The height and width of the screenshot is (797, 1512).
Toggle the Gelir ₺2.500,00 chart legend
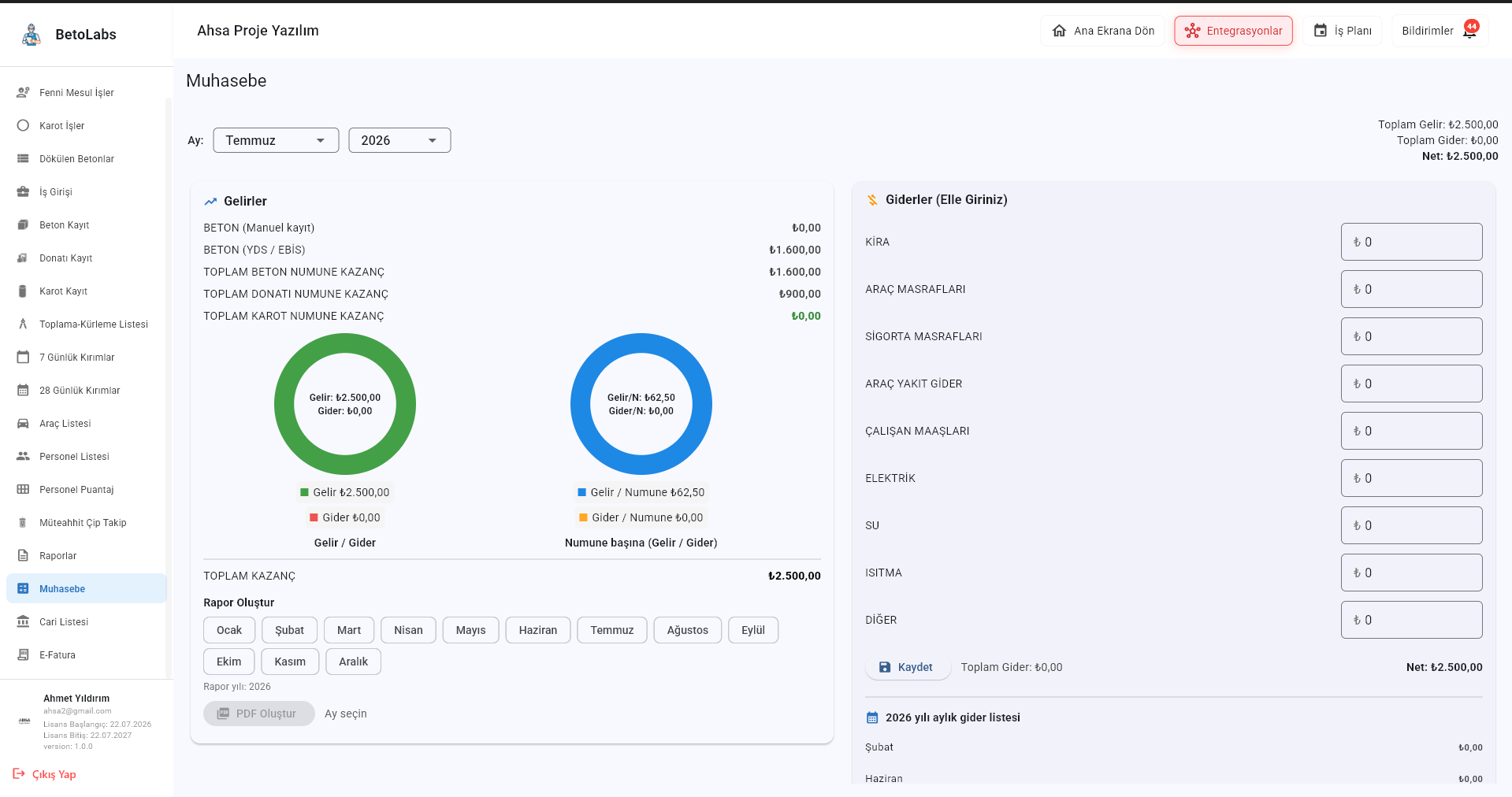[x=345, y=492]
